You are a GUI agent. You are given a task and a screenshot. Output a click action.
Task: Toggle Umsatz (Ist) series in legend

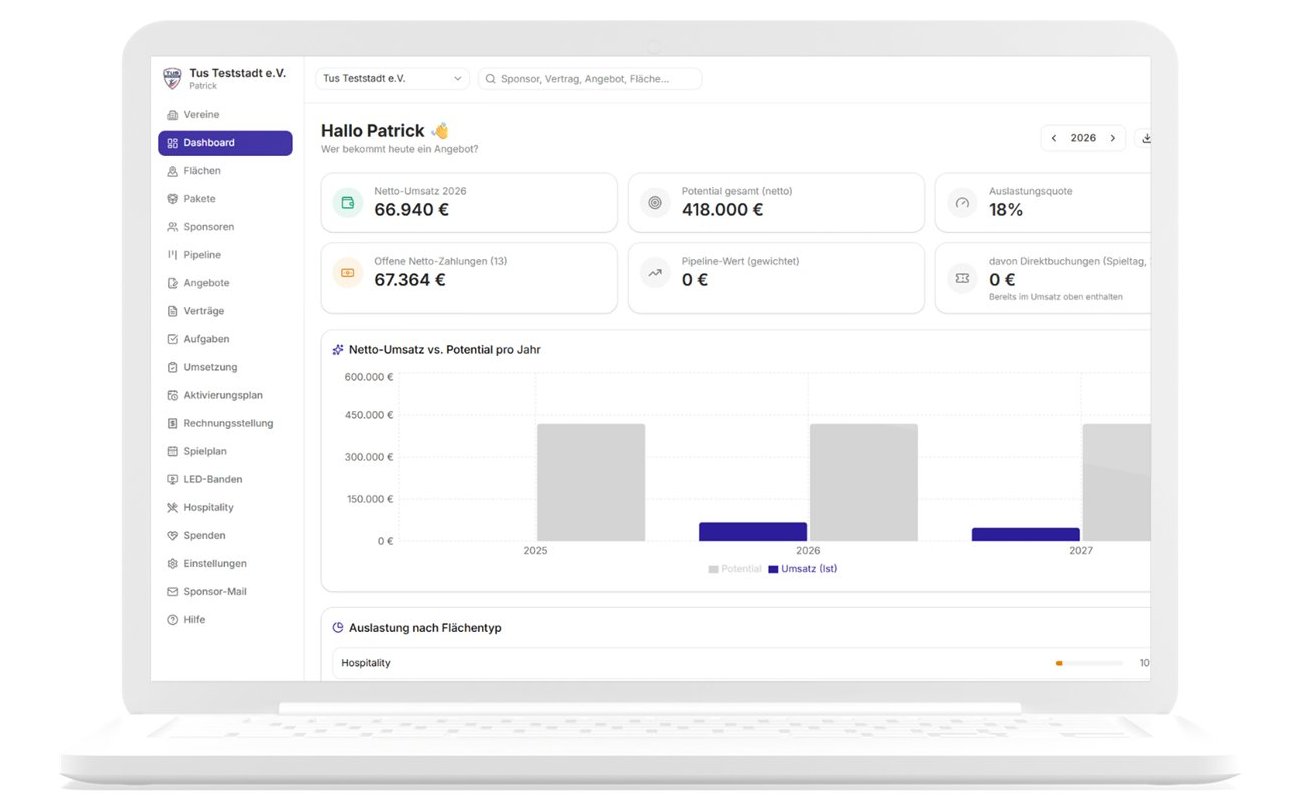(803, 569)
